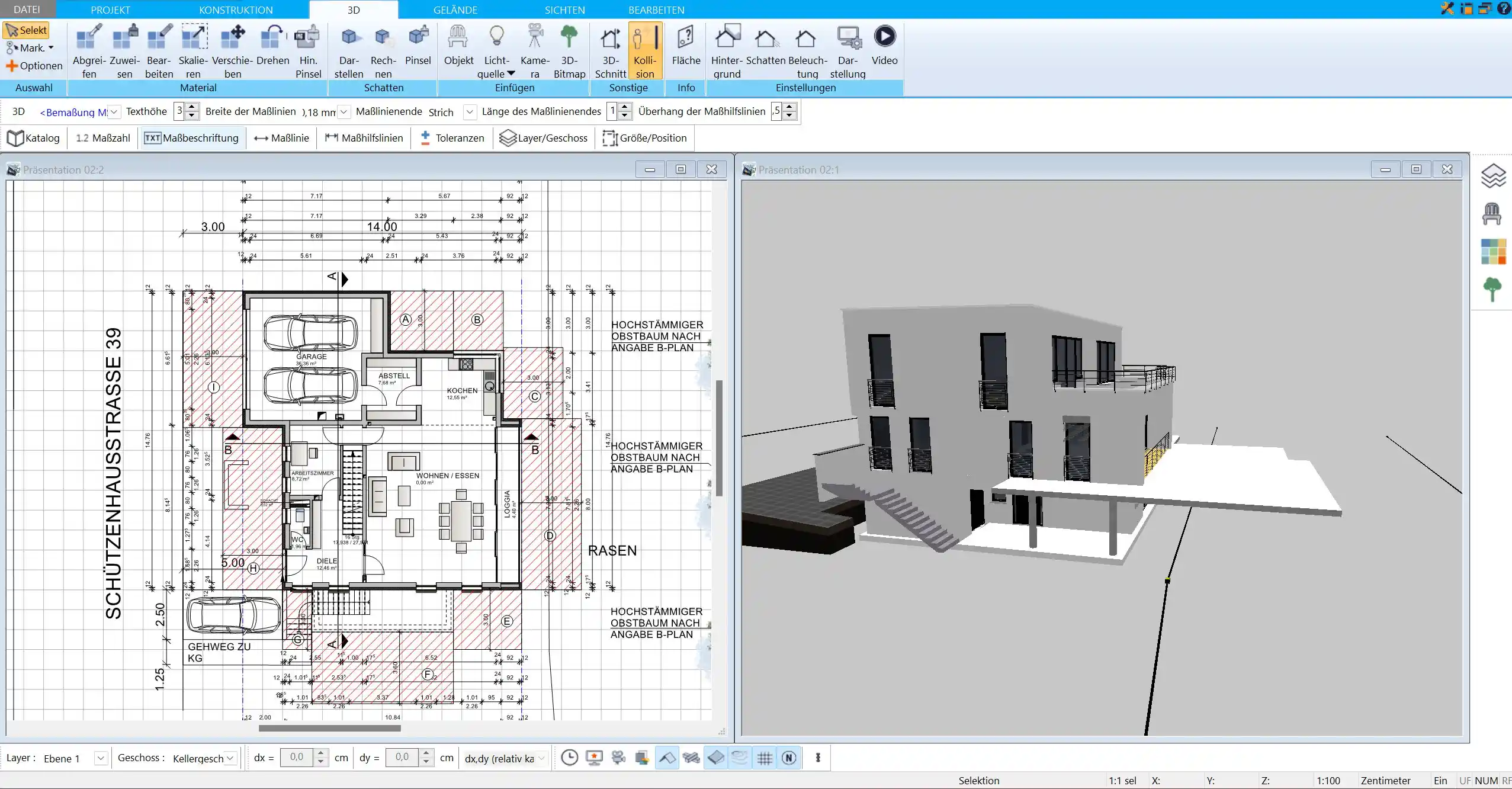Select the Skalieren material tool
Screen dimensions: 1512x789
pyautogui.click(x=193, y=52)
